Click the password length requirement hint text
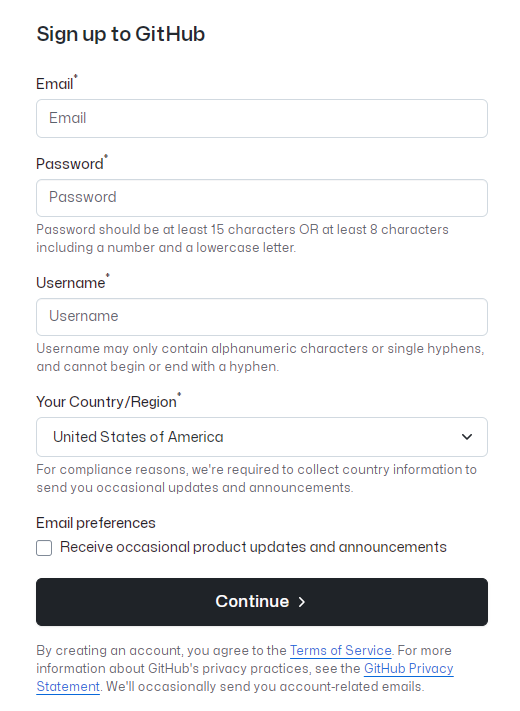The height and width of the screenshot is (711, 520). (x=242, y=239)
